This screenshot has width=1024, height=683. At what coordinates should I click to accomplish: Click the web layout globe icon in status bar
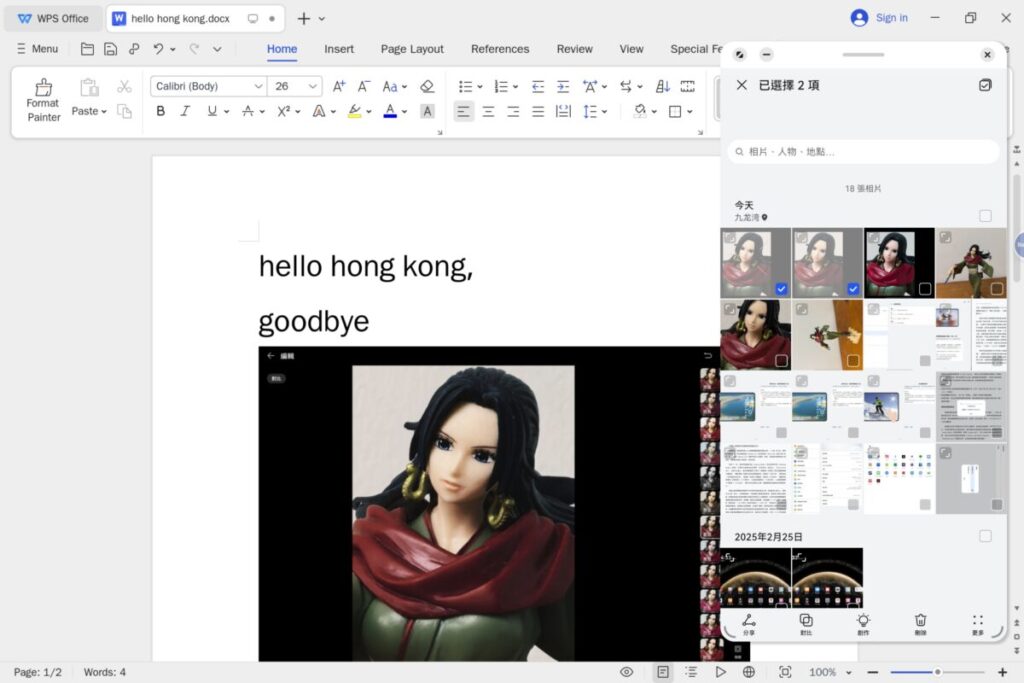(x=748, y=672)
